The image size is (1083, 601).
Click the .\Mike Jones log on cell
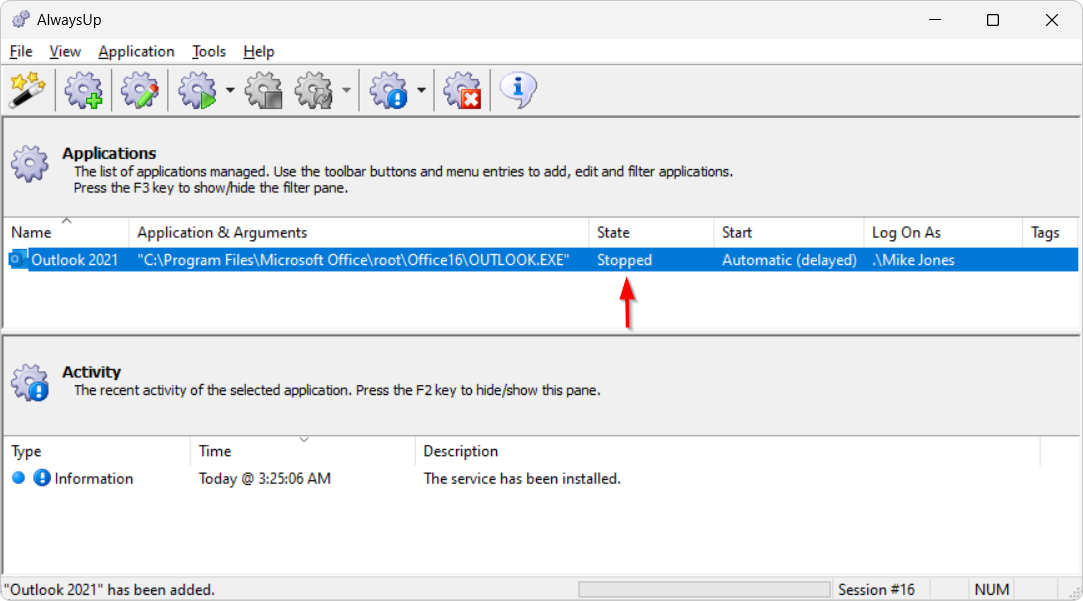tap(913, 260)
